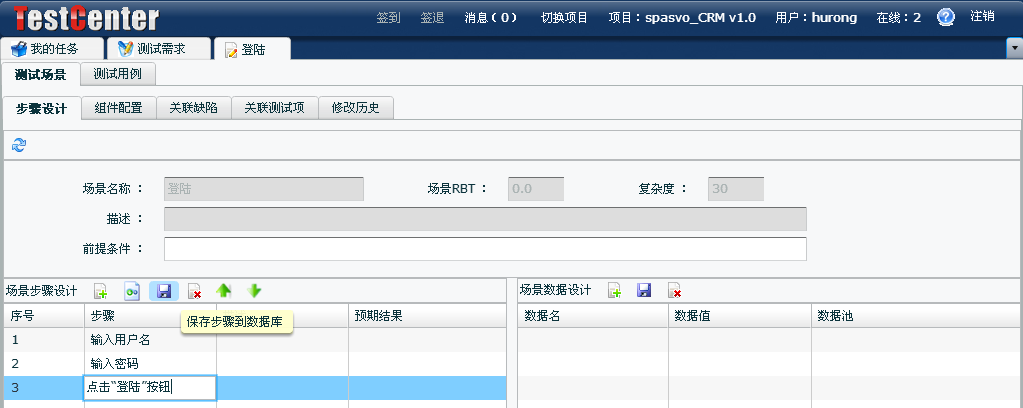Image resolution: width=1023 pixels, height=408 pixels.
Task: Add a new scene data row
Action: pos(615,291)
